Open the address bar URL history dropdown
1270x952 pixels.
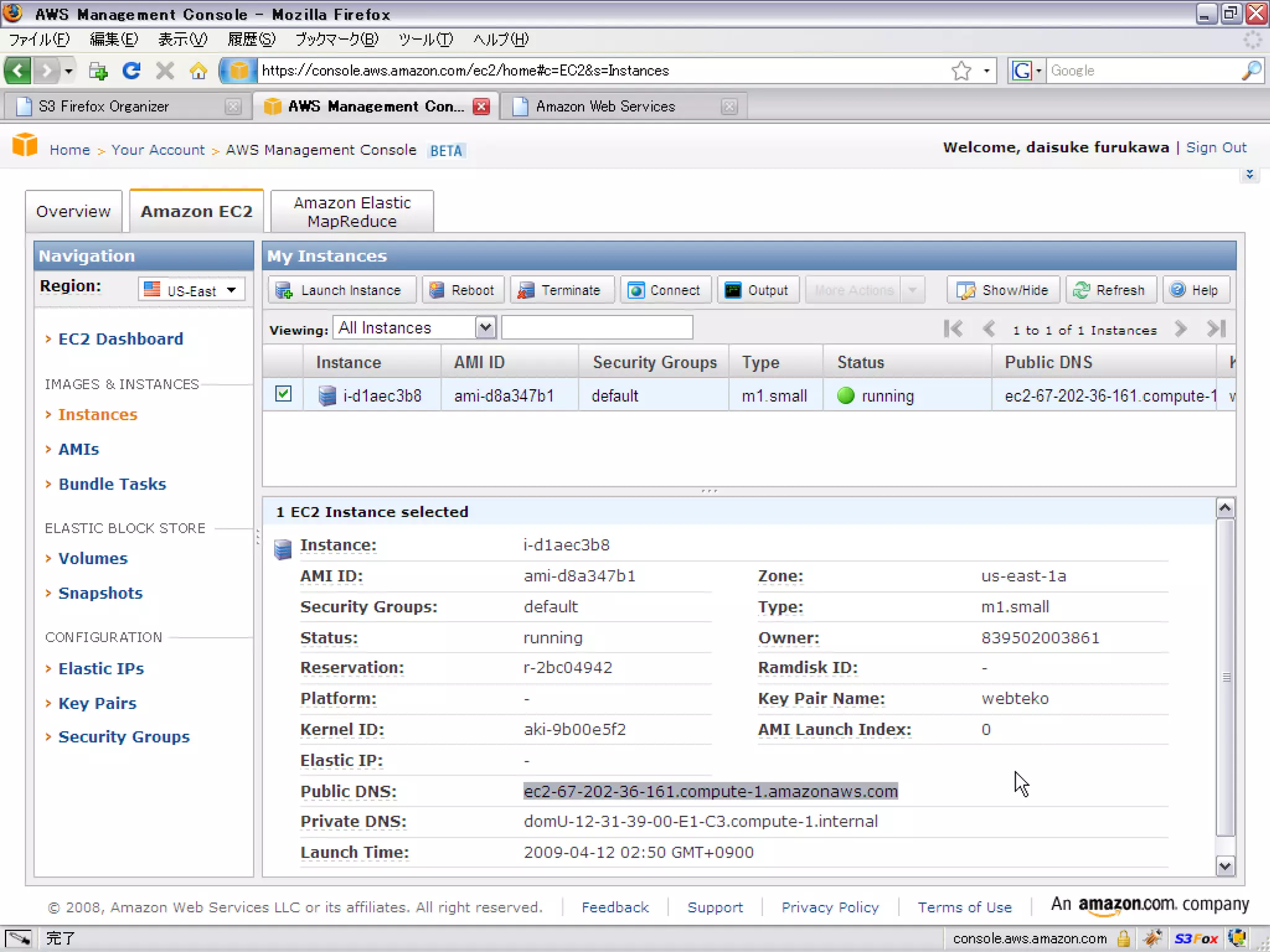click(x=987, y=71)
